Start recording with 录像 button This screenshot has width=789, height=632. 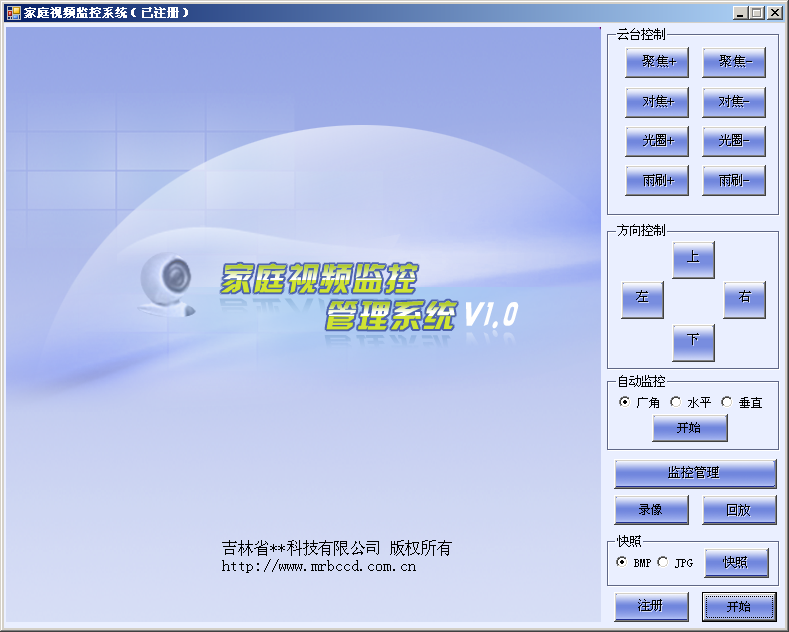(x=651, y=510)
